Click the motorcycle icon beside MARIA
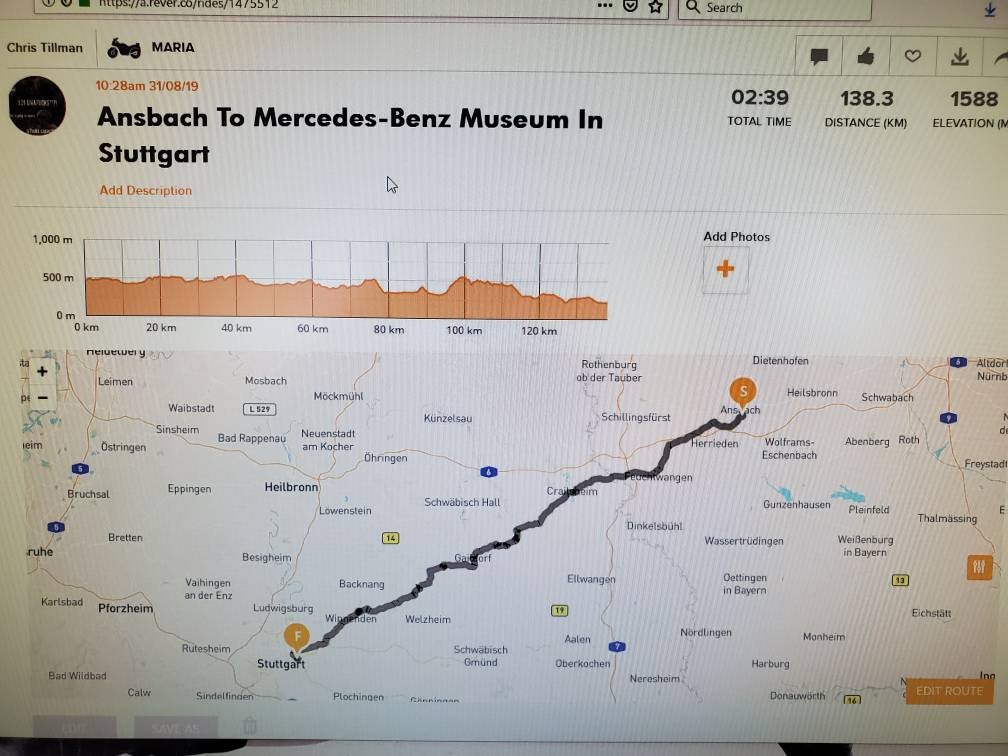The image size is (1008, 756). pyautogui.click(x=123, y=48)
